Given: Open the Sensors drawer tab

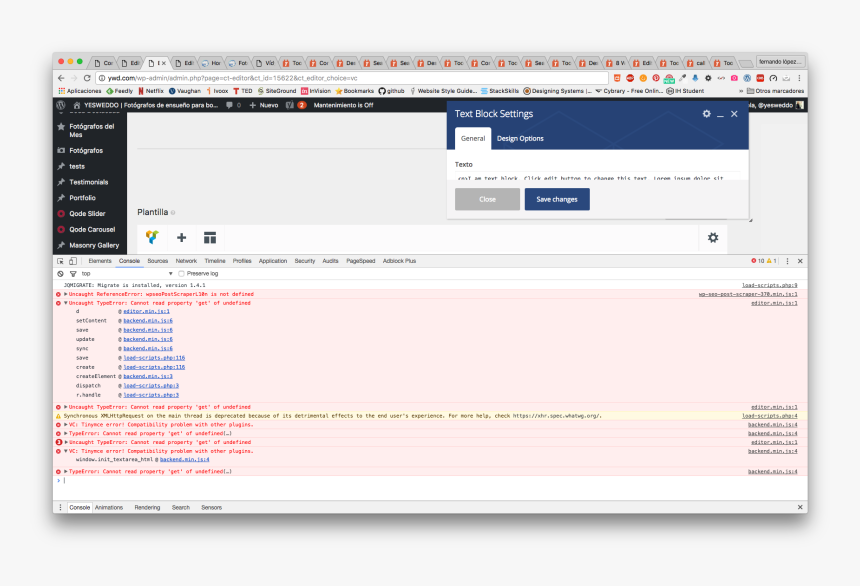Looking at the screenshot, I should pos(211,508).
